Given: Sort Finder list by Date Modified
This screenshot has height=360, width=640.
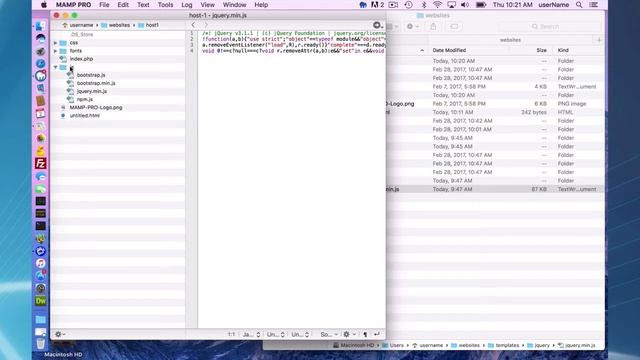Looking at the screenshot, I should pos(449,50).
